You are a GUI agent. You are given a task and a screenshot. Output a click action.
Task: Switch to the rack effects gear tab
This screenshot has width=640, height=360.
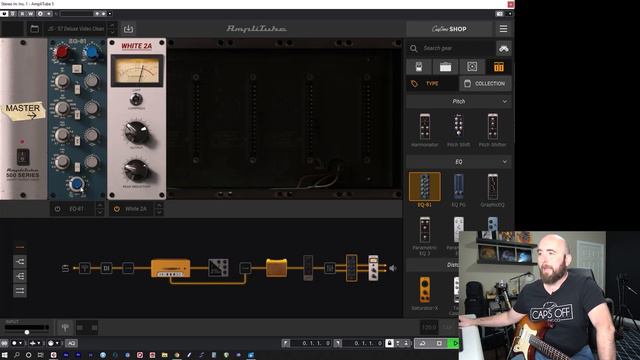coord(499,67)
